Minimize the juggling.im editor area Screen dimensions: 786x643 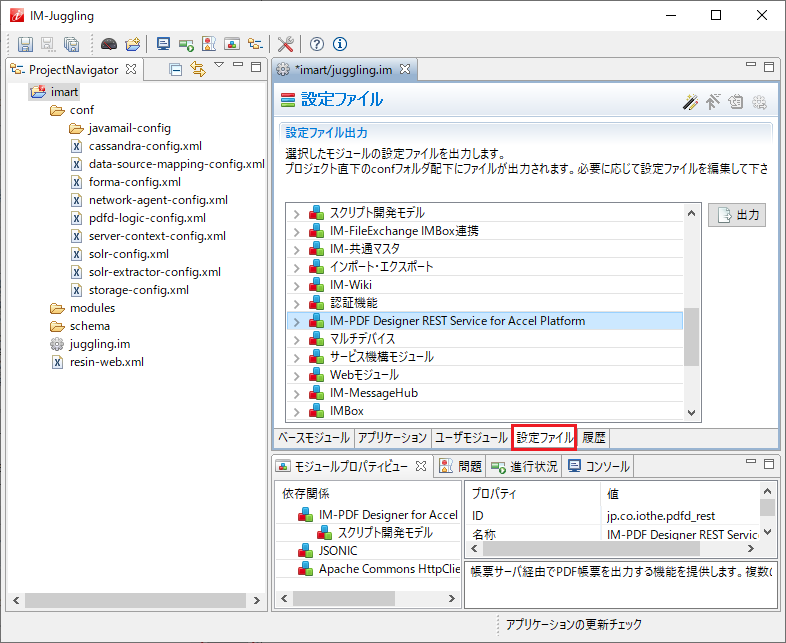pyautogui.click(x=750, y=65)
